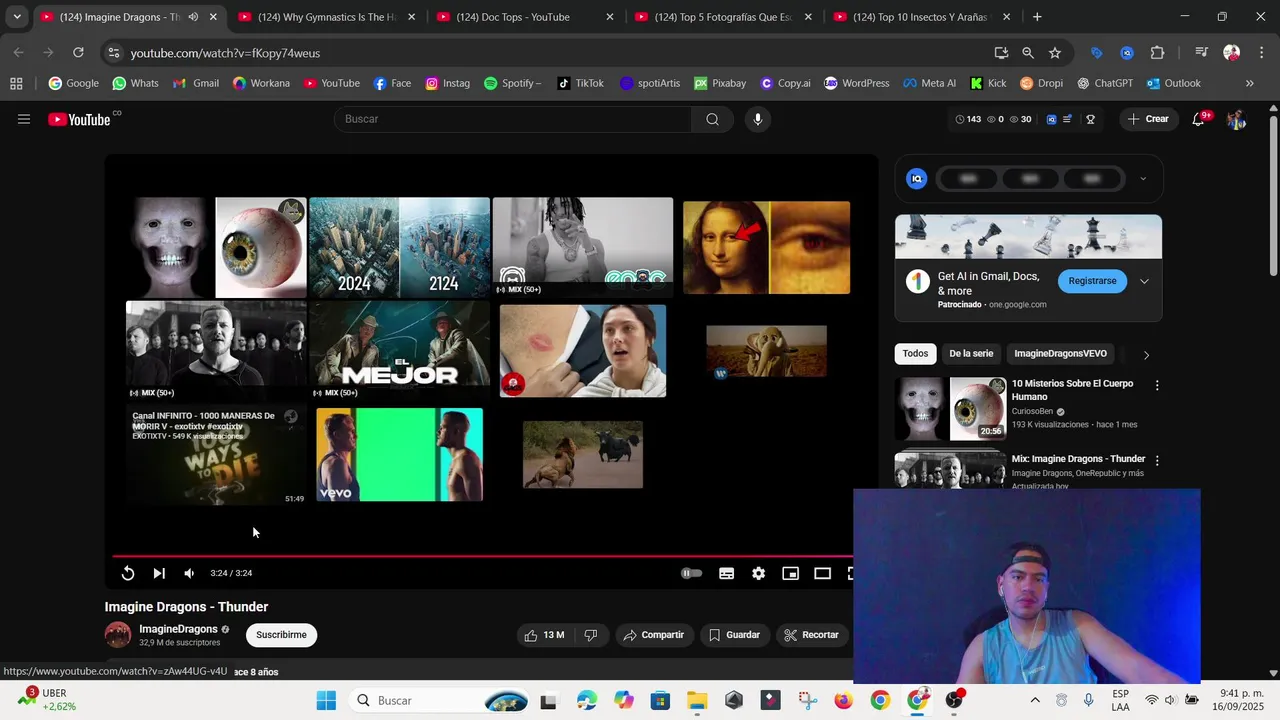The width and height of the screenshot is (1280, 720).
Task: Open the 1000 Ways to Die thumbnail
Action: 216,455
